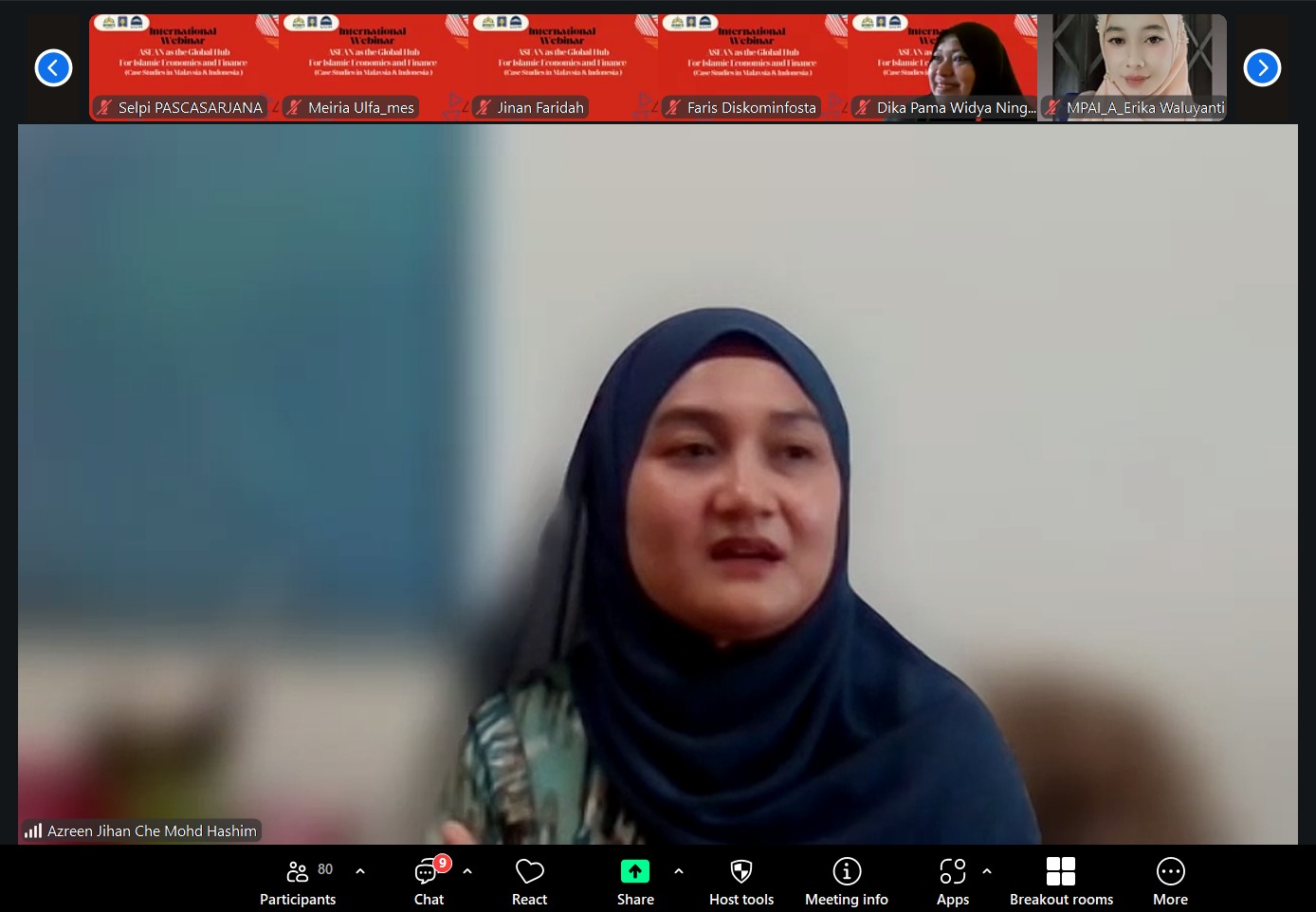Screen dimensions: 1316x912
Task: Expand the Participants options chevron
Action: tap(360, 870)
